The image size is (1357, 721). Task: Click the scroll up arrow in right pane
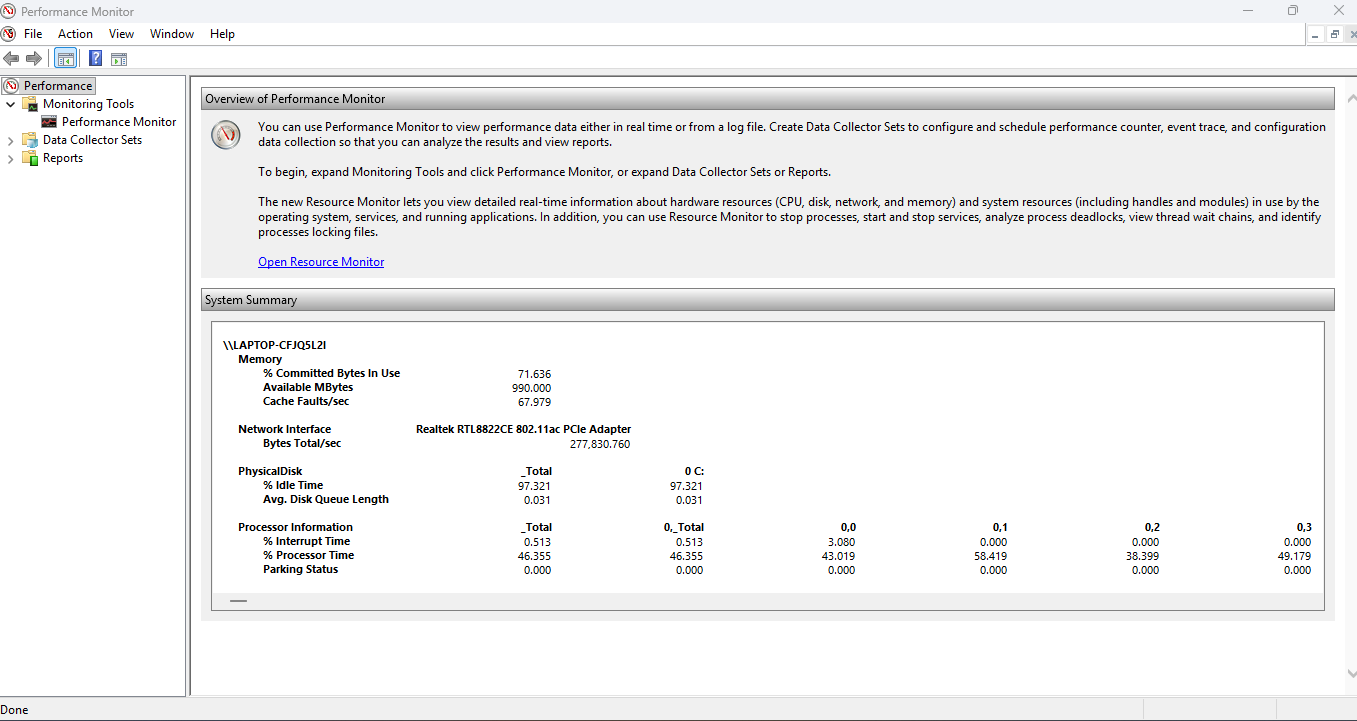click(x=1351, y=99)
